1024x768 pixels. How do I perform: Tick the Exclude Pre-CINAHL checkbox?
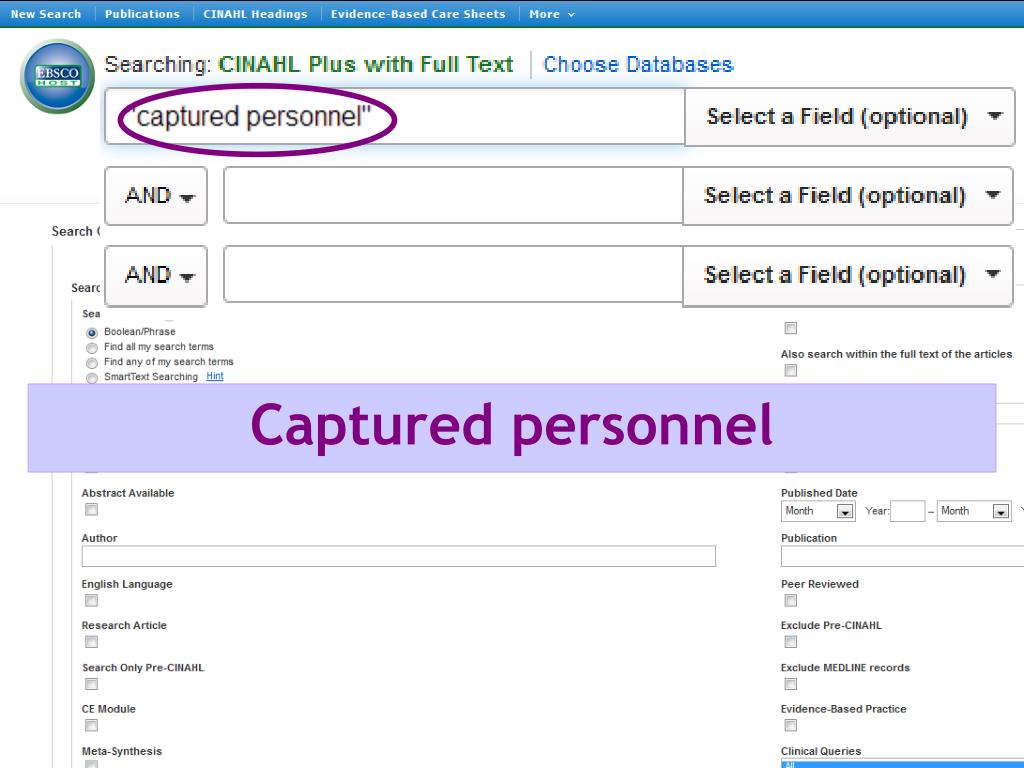coord(791,642)
